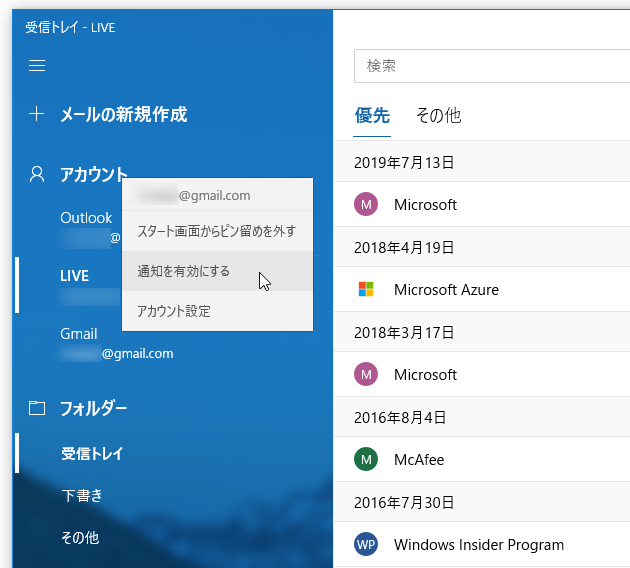Open the その他 folder in sidebar
The width and height of the screenshot is (630, 568).
(80, 537)
